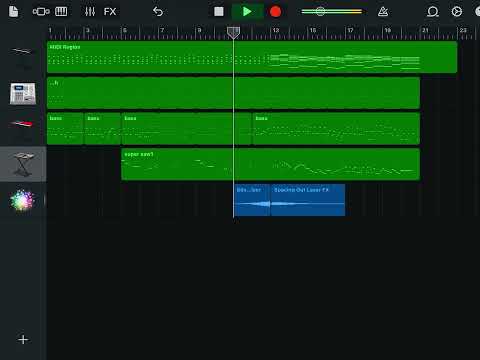Viewport: 480px width, 360px height.
Task: Select the first track's synth icon
Action: click(x=22, y=51)
